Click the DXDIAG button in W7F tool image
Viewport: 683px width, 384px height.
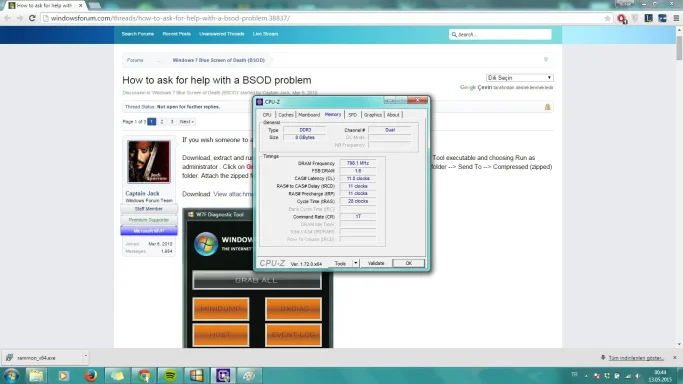(294, 309)
